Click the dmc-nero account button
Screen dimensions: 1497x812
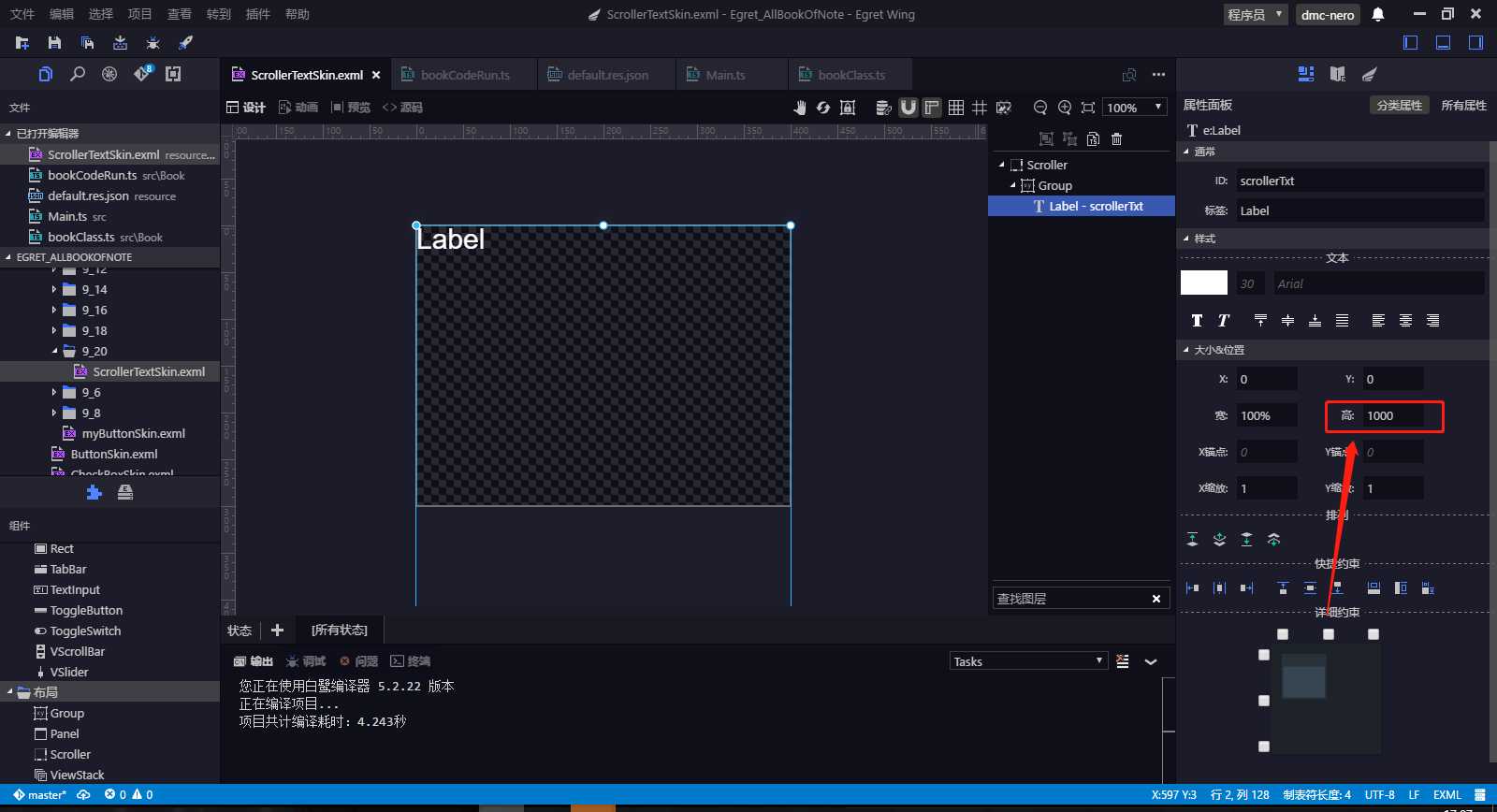(x=1328, y=14)
